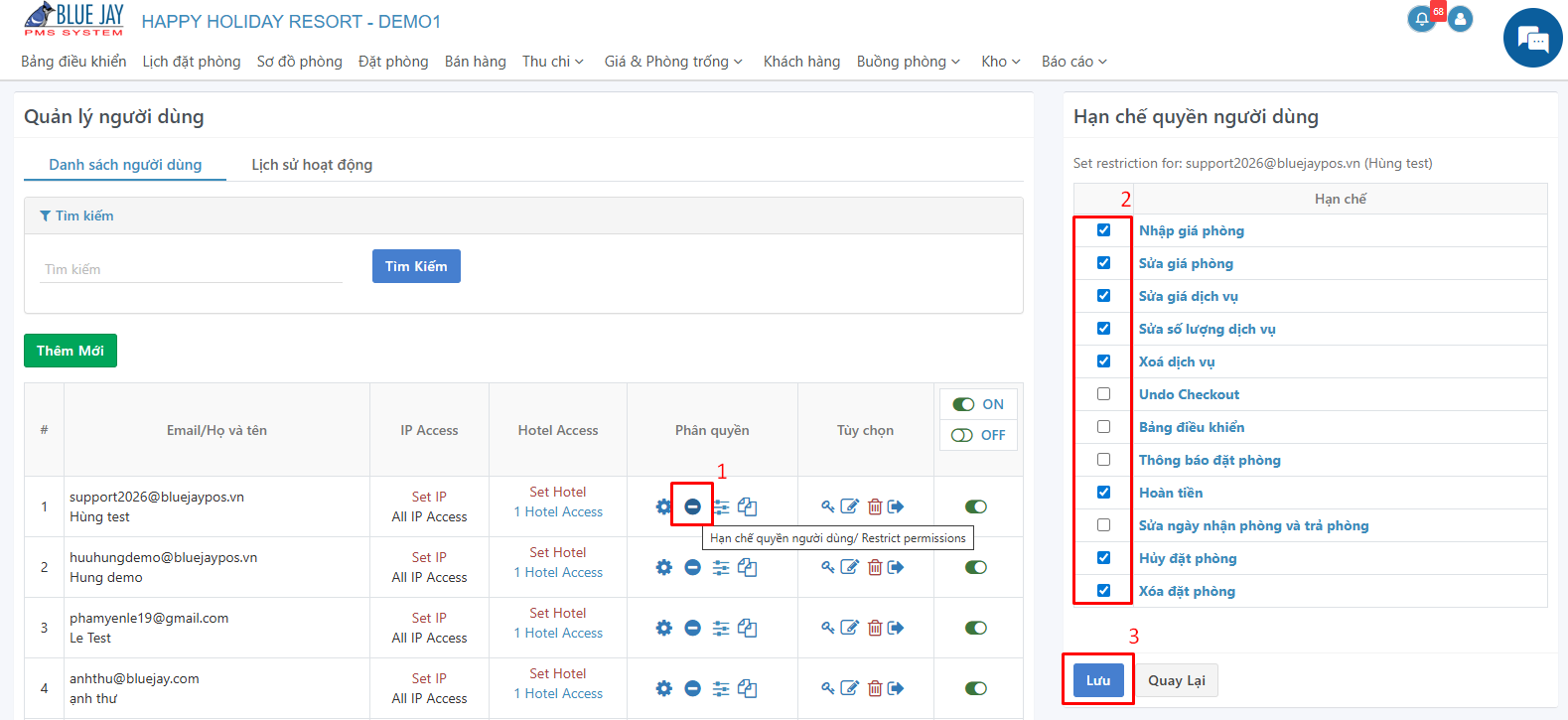
Task: Uncheck the Nhập giá phòng restriction checkbox
Action: tap(1103, 230)
